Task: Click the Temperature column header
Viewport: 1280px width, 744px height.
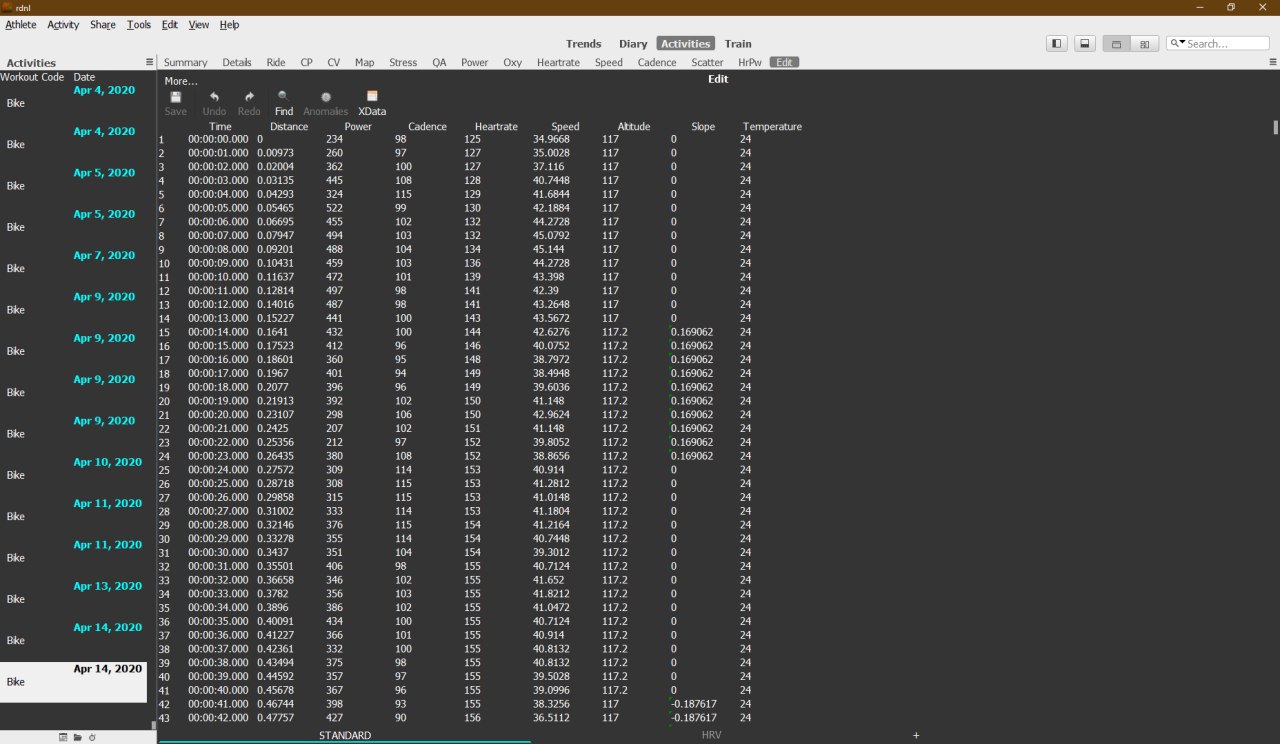Action: pyautogui.click(x=772, y=127)
